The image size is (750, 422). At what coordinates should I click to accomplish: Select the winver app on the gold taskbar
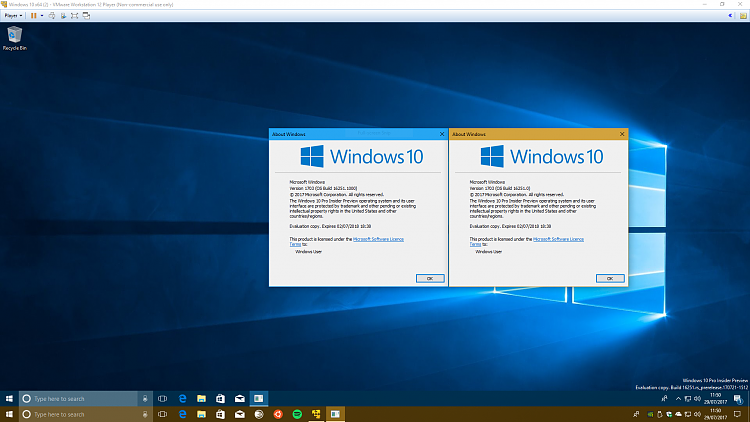335,414
